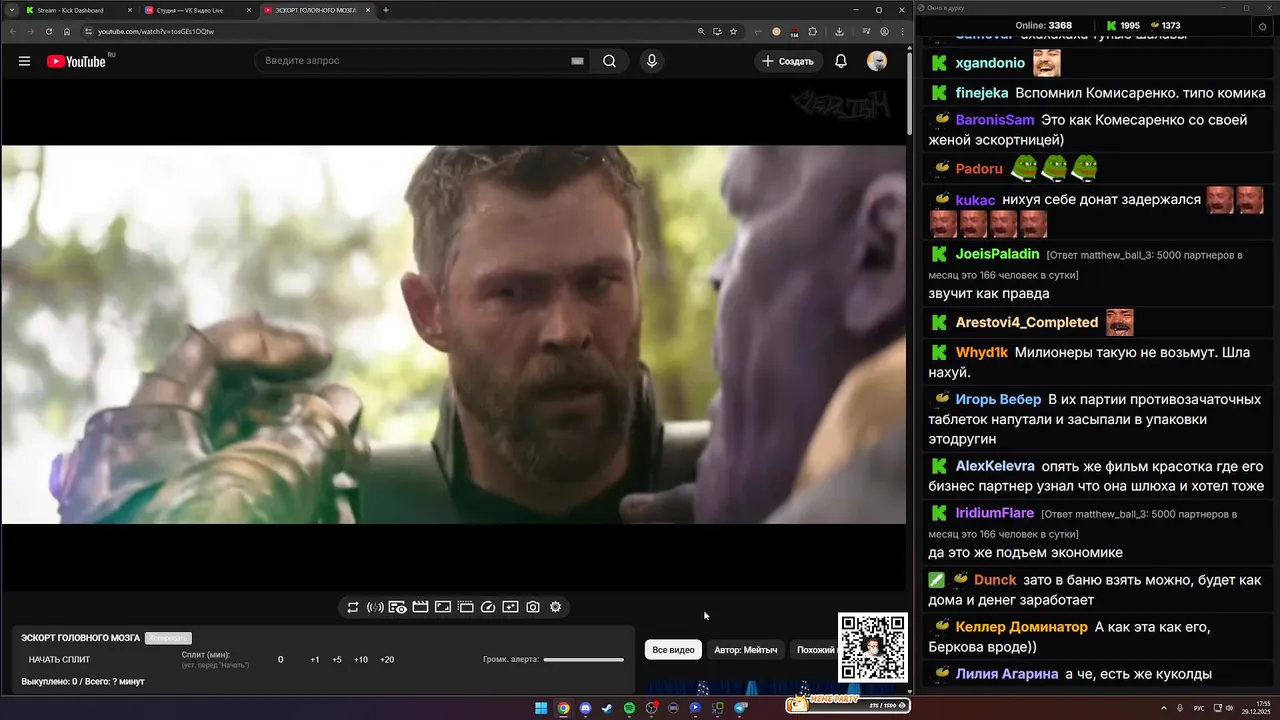Open the tab search dropdown arrow

click(11, 10)
